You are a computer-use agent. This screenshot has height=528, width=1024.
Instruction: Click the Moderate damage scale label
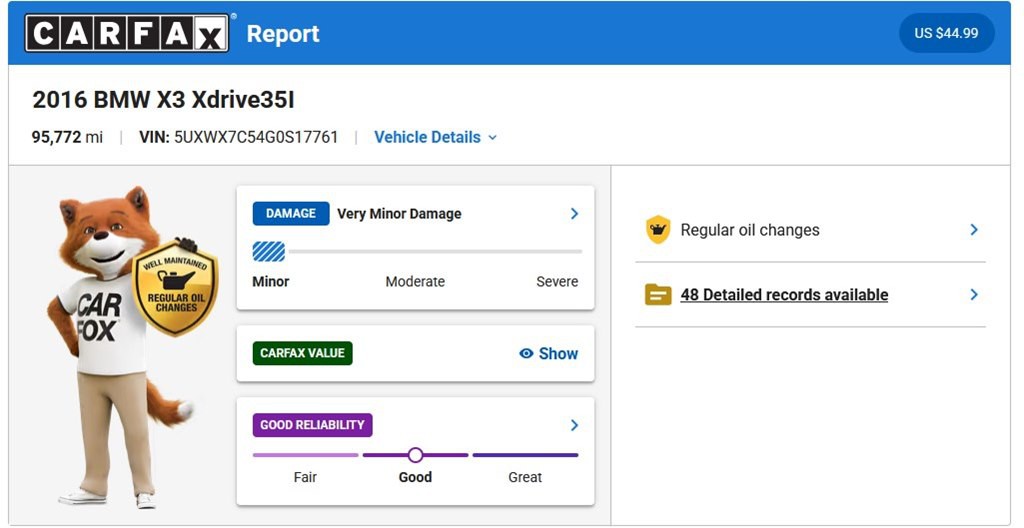[415, 282]
